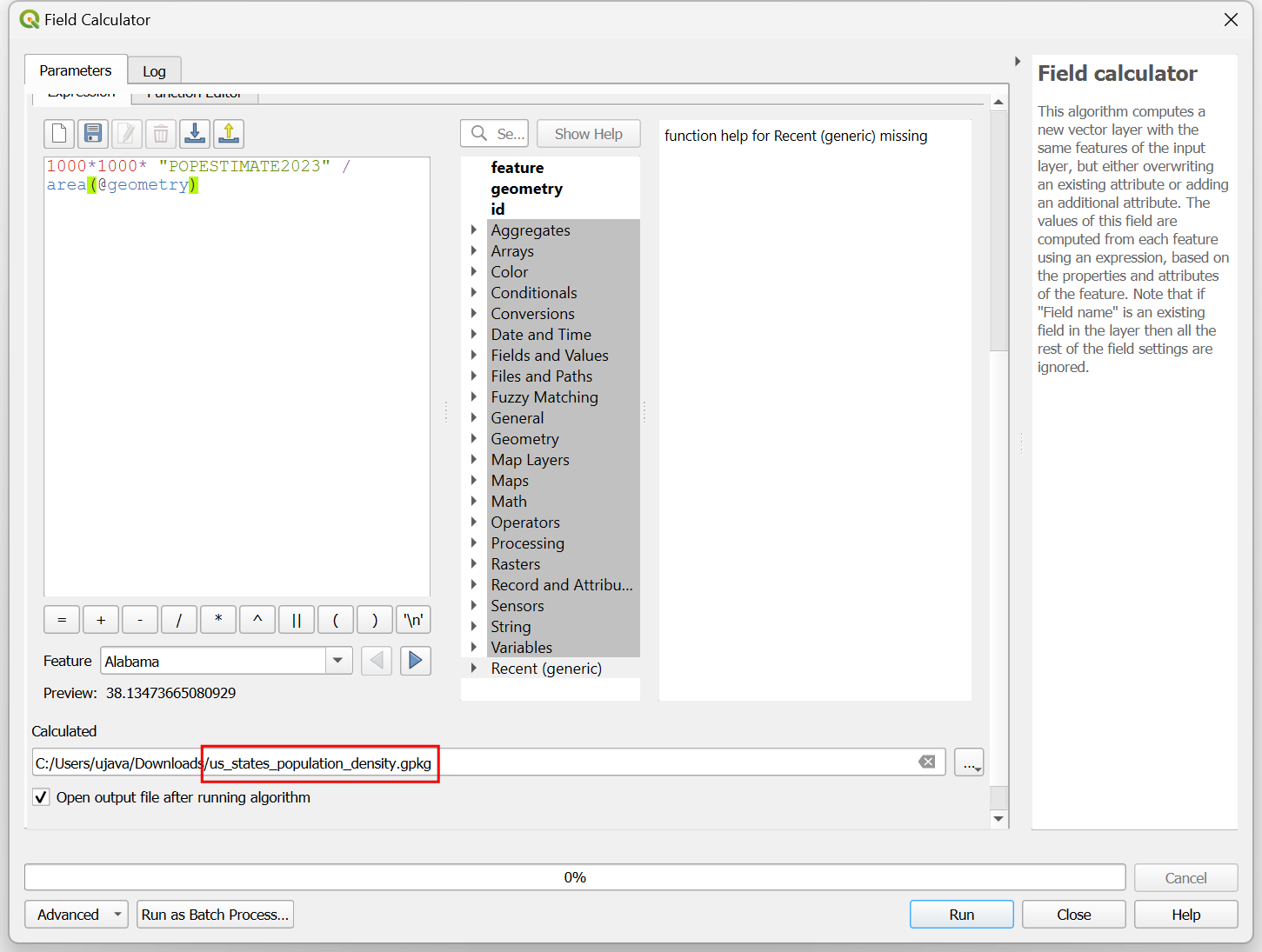The height and width of the screenshot is (952, 1262).
Task: Open the Feature dropdown showing Alabama
Action: [x=337, y=661]
